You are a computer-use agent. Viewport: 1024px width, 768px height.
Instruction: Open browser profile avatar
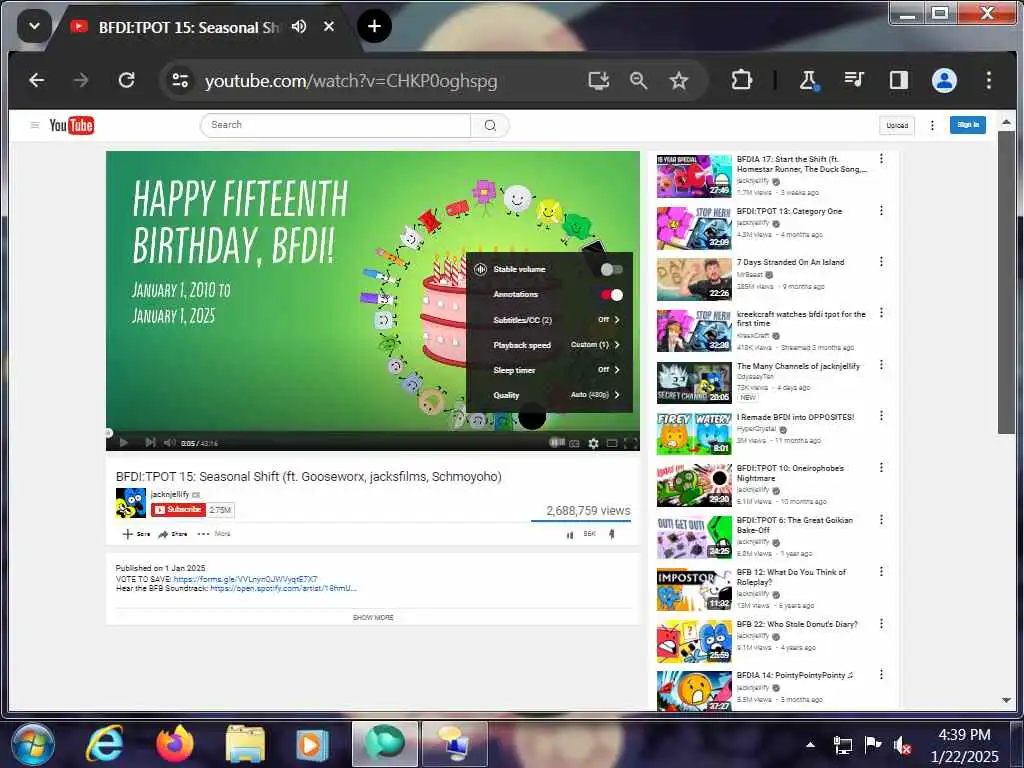(944, 80)
